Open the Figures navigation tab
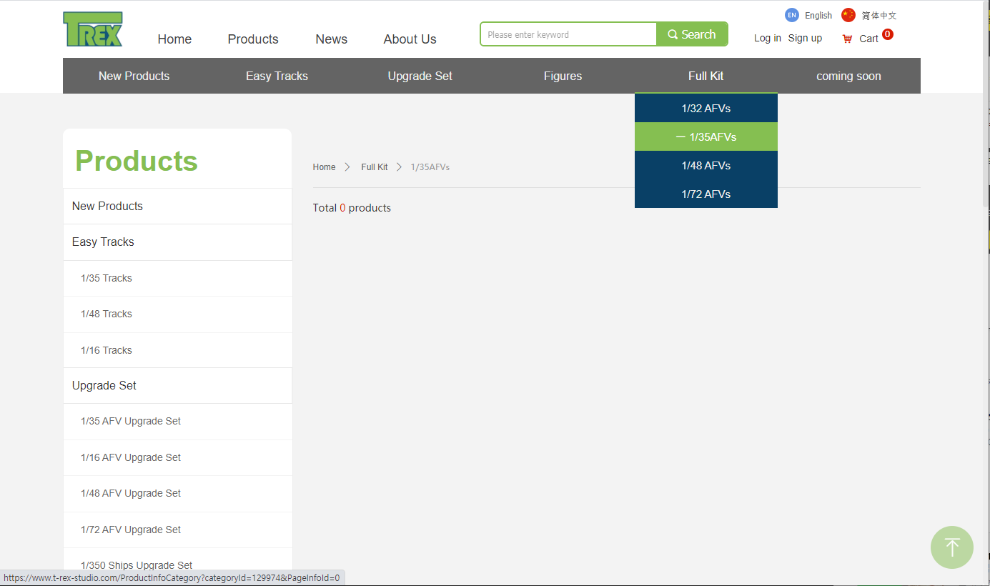This screenshot has height=586, width=990. pyautogui.click(x=562, y=76)
